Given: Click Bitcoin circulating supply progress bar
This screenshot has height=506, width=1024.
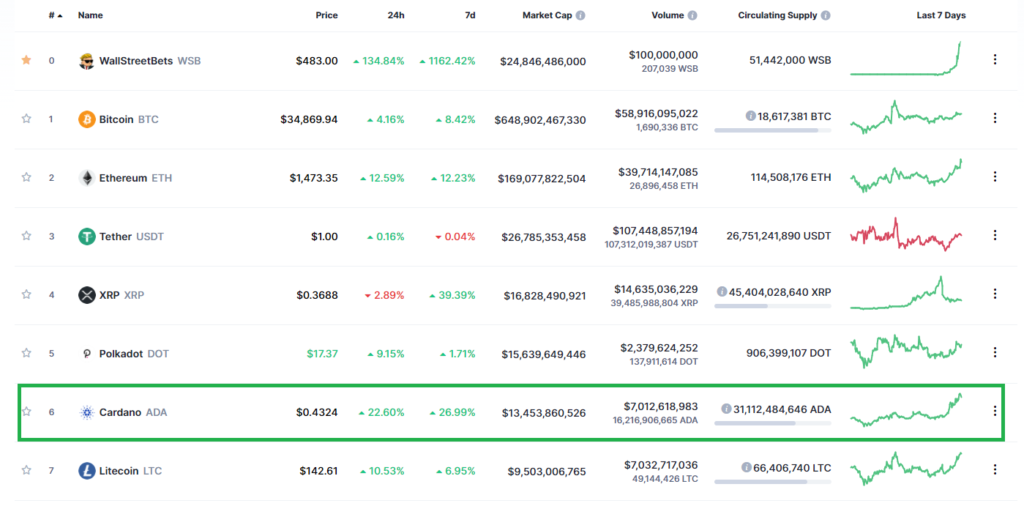Looking at the screenshot, I should (x=773, y=131).
